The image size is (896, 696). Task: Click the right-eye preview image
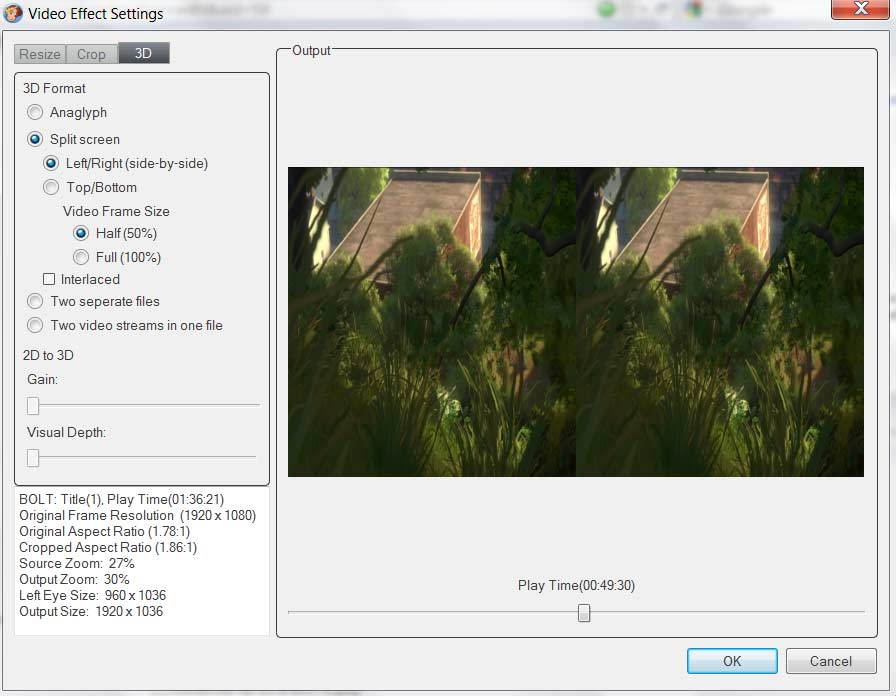coord(720,322)
